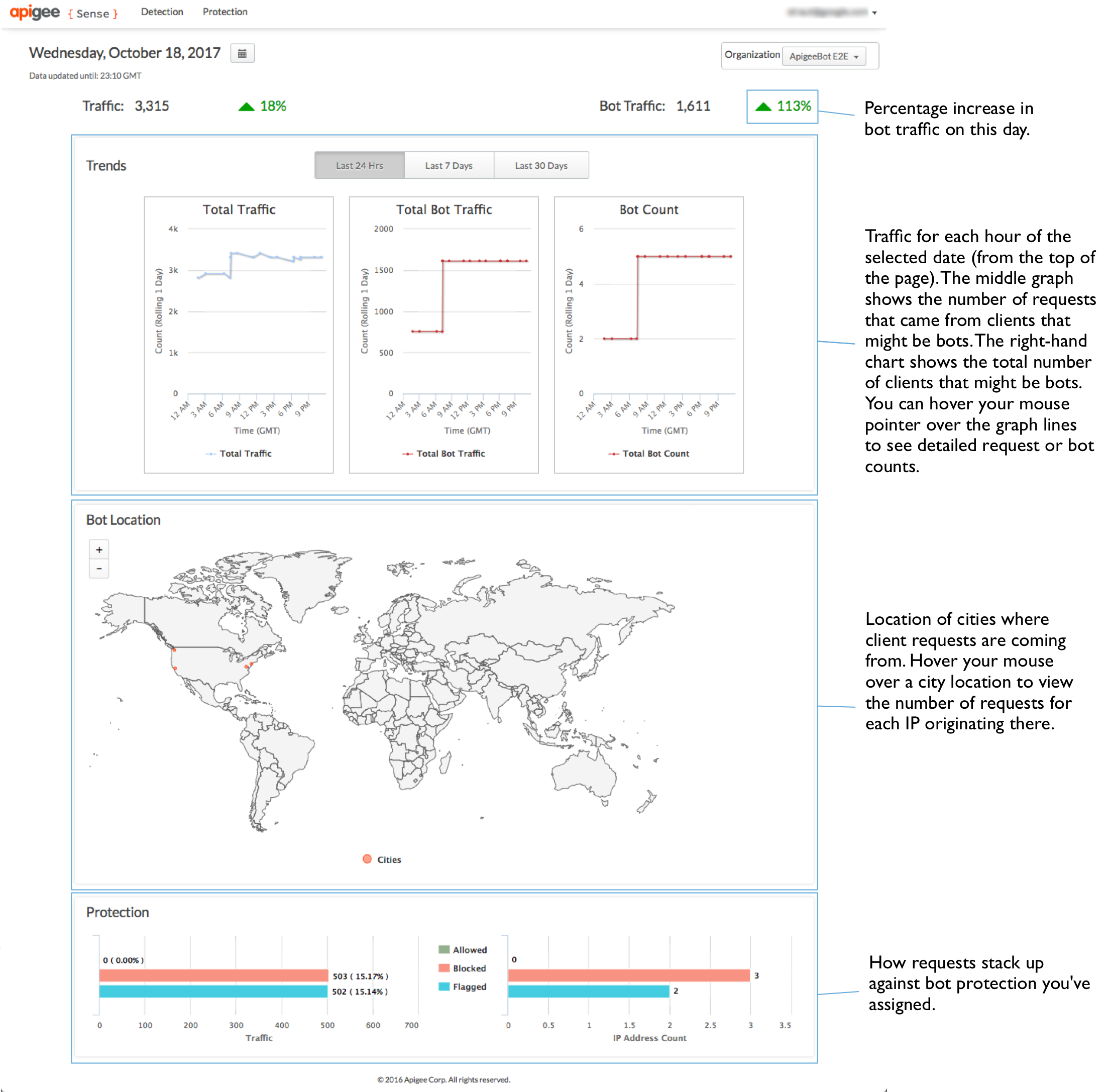Open the calendar date picker icon
Viewport: 1109px width, 1092px height.
[242, 53]
